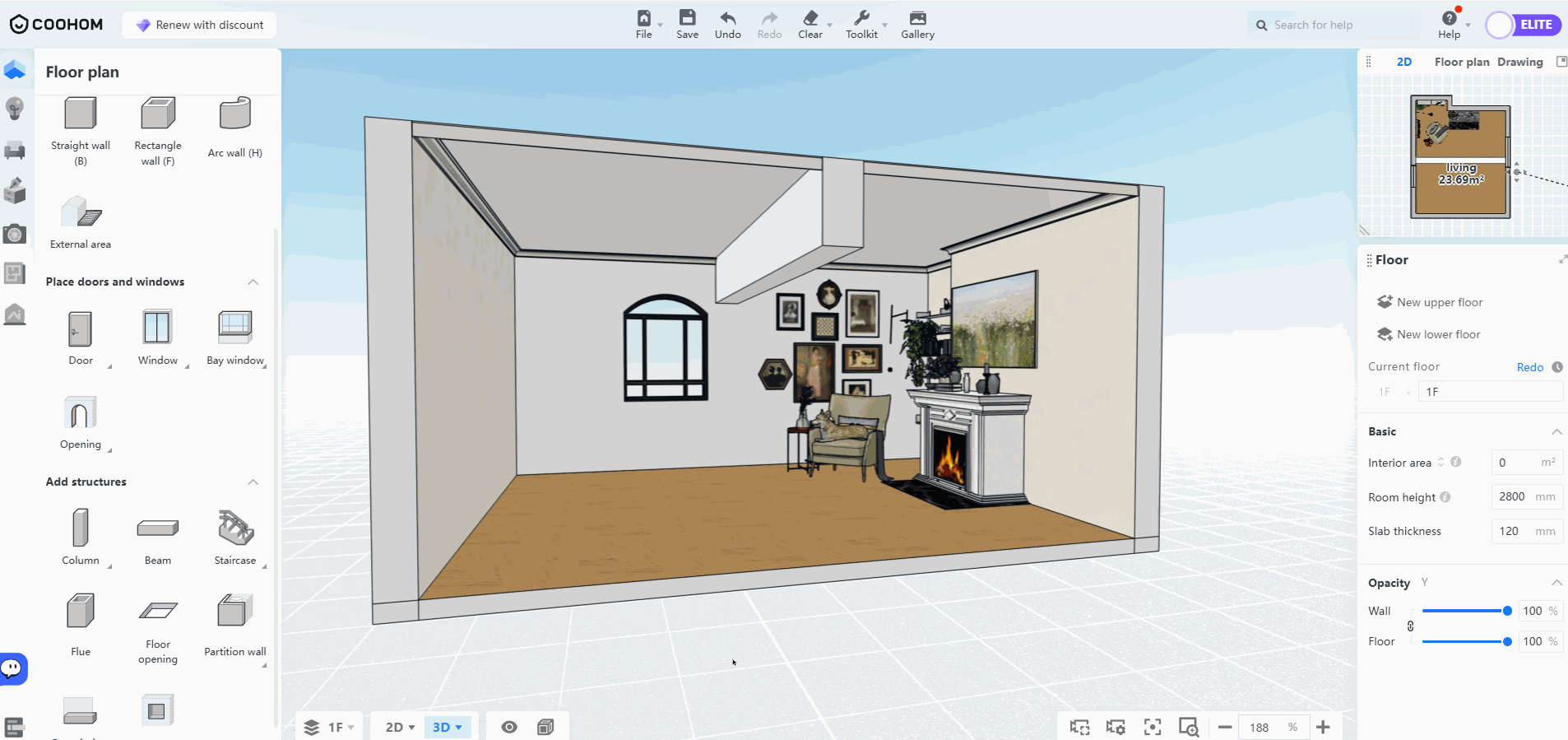Click the Undo icon in toolbar
This screenshot has width=1568, height=740.
point(727,24)
